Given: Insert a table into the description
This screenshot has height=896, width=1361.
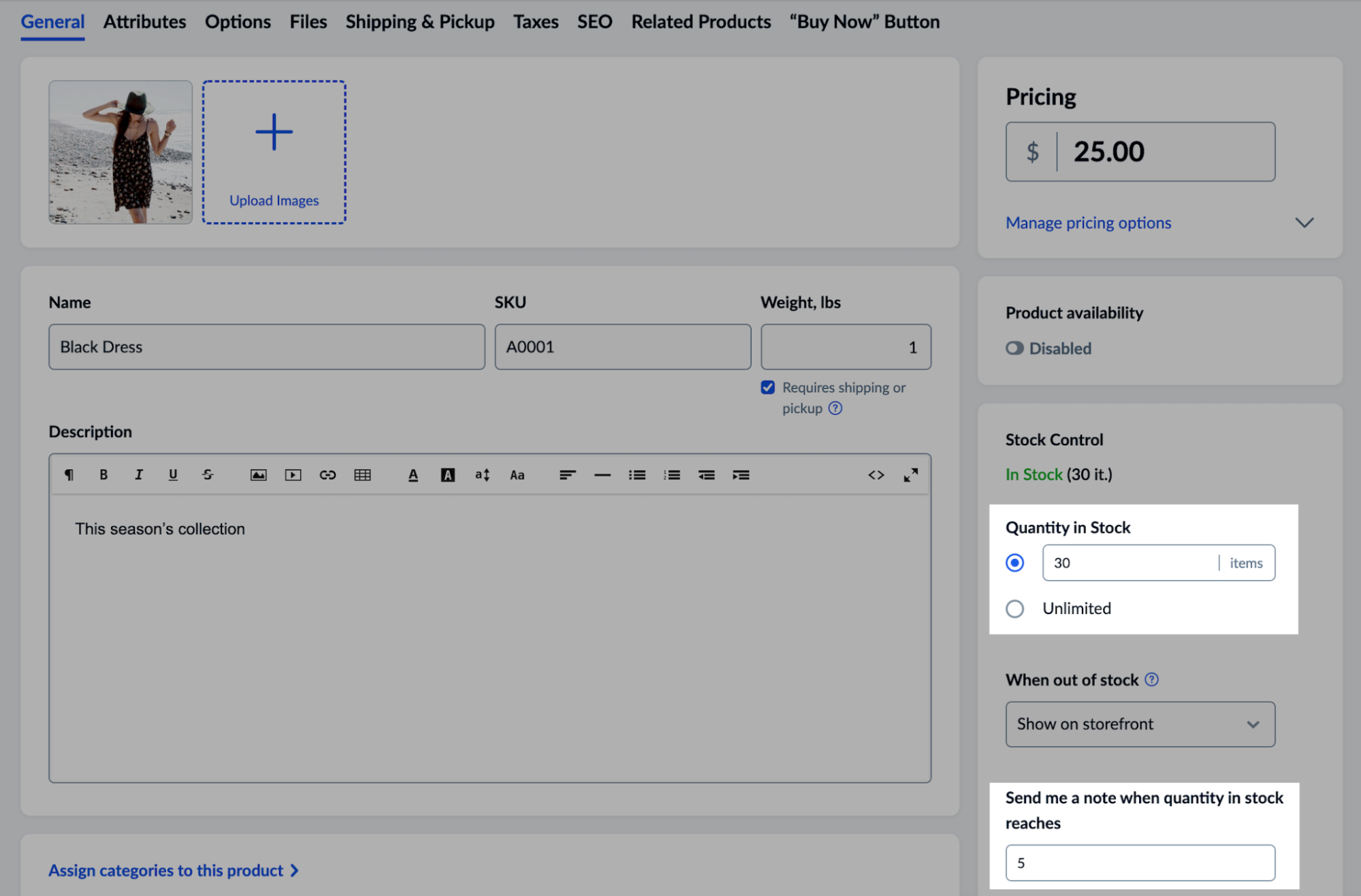Looking at the screenshot, I should [362, 475].
